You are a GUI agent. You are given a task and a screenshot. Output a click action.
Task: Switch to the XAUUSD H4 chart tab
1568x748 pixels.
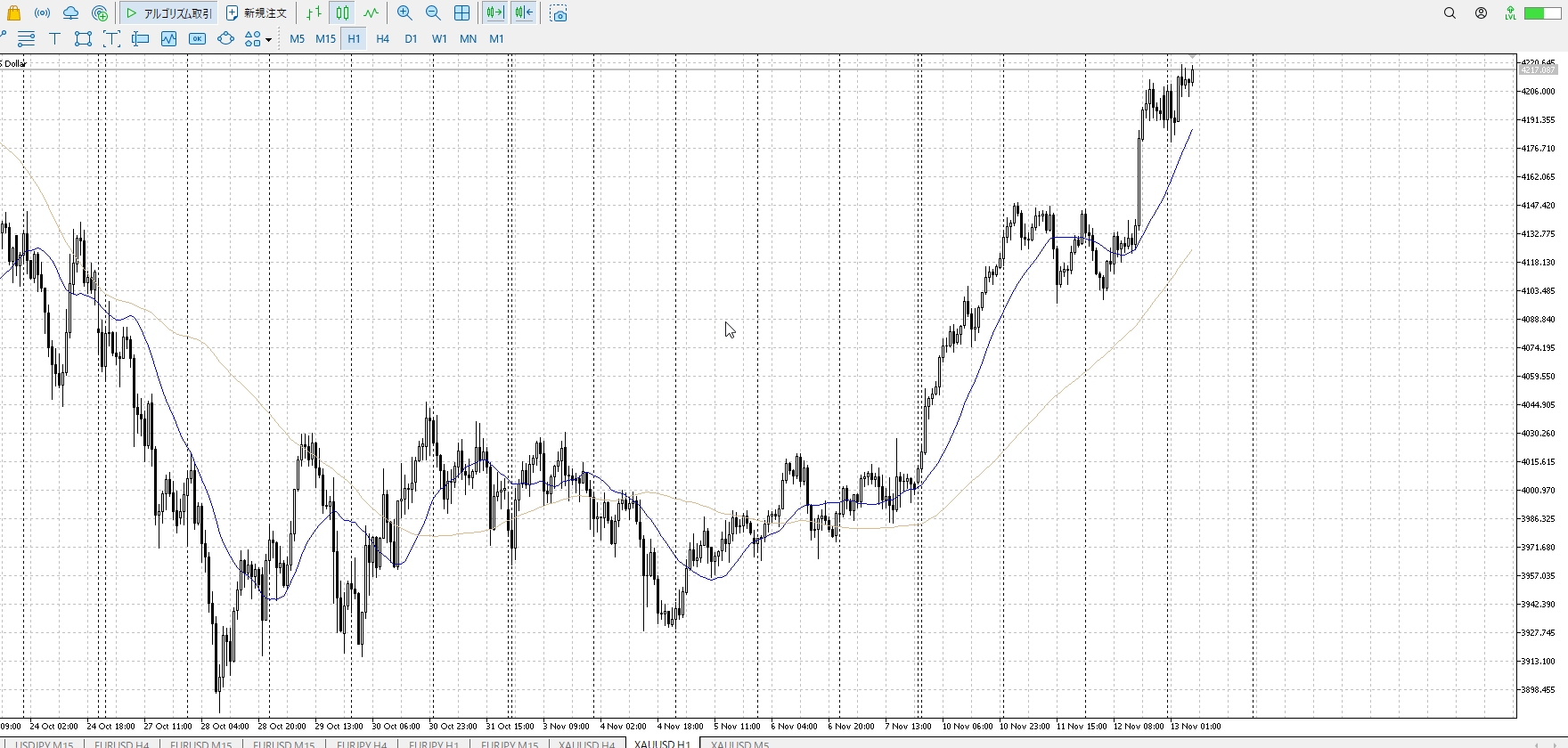(x=586, y=744)
